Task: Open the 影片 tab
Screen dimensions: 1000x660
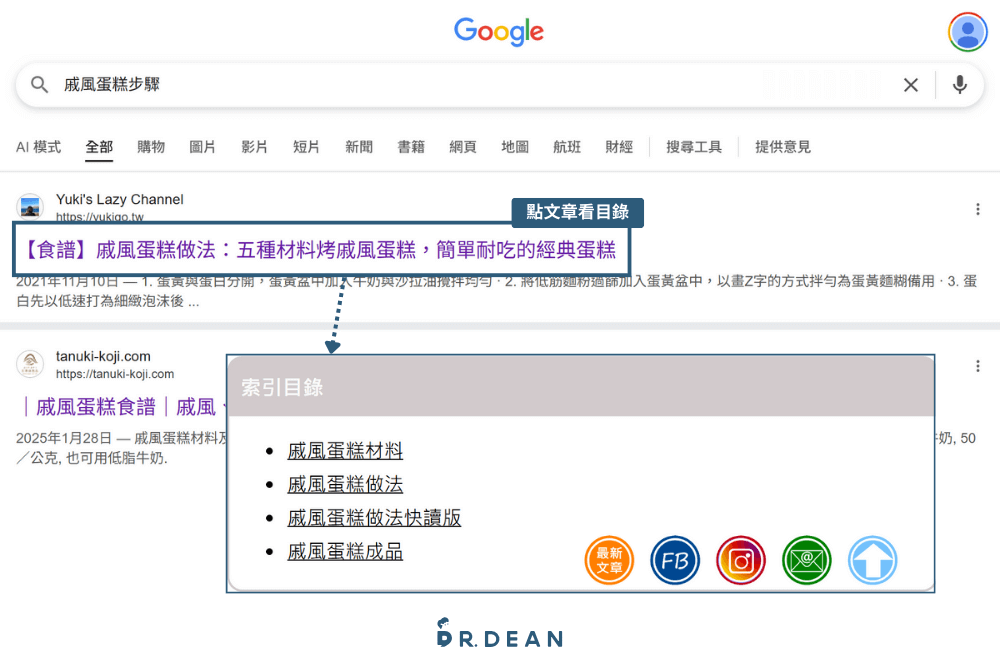Action: tap(254, 147)
